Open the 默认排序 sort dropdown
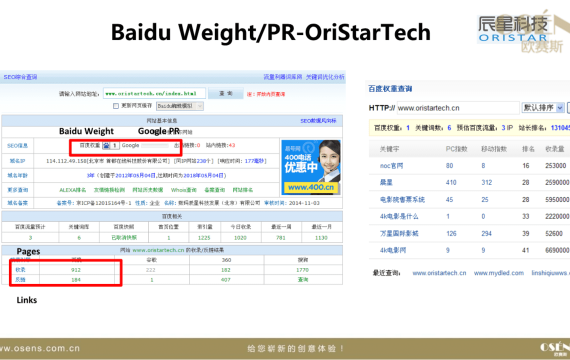 coord(543,108)
